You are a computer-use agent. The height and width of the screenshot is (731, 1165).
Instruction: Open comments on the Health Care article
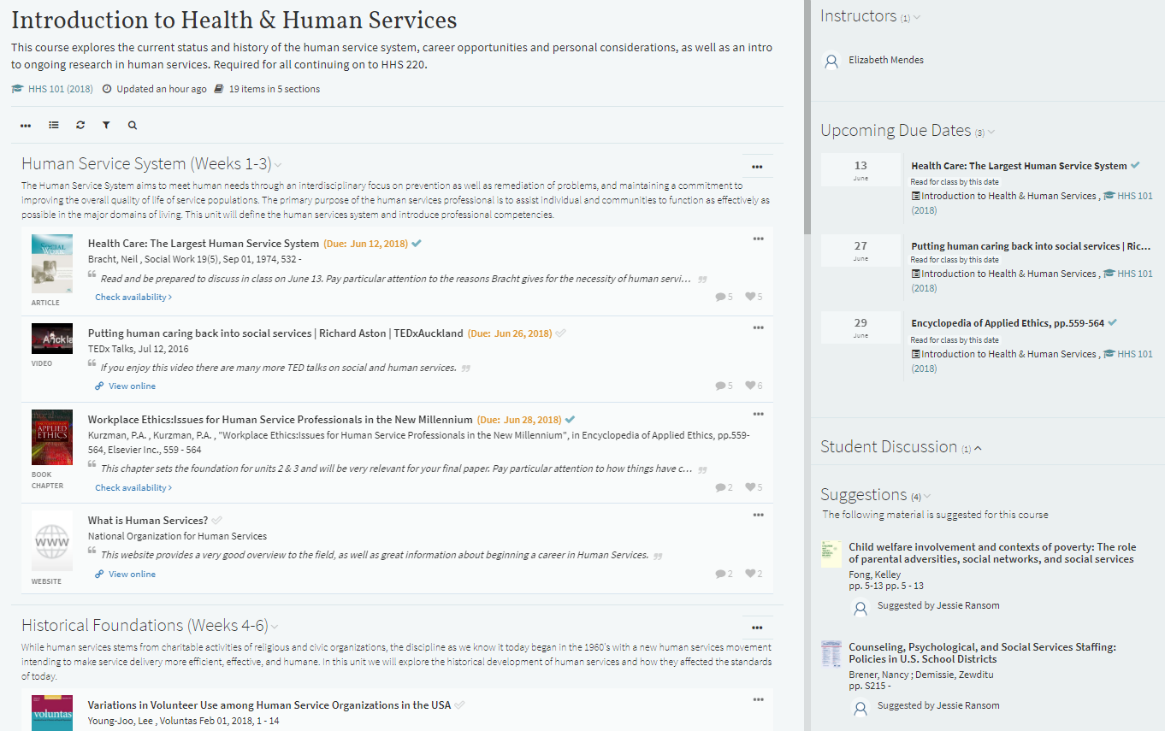(720, 296)
